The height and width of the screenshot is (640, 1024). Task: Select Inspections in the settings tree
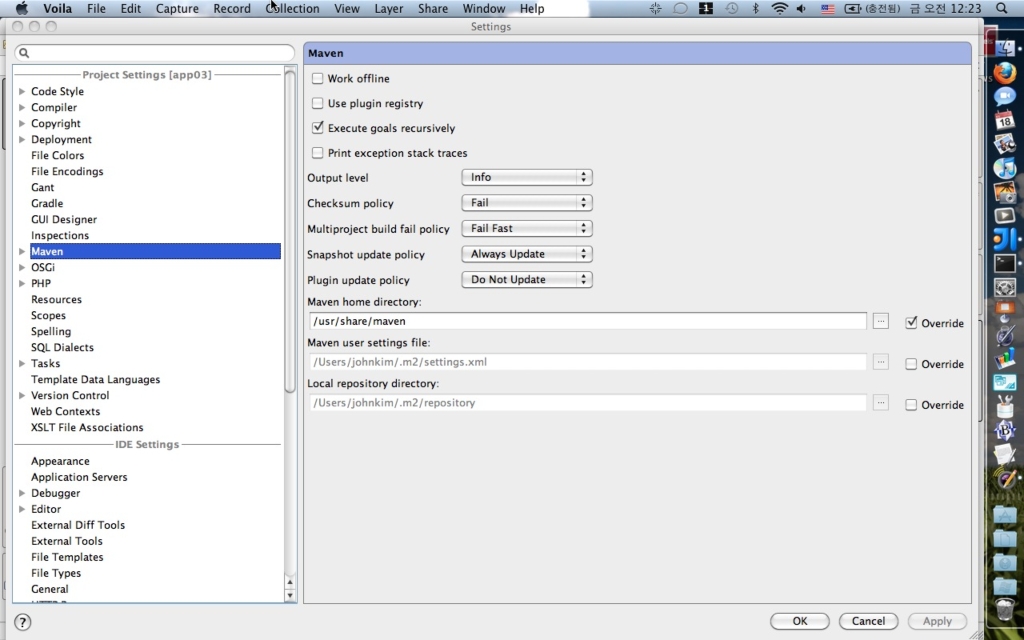click(60, 235)
